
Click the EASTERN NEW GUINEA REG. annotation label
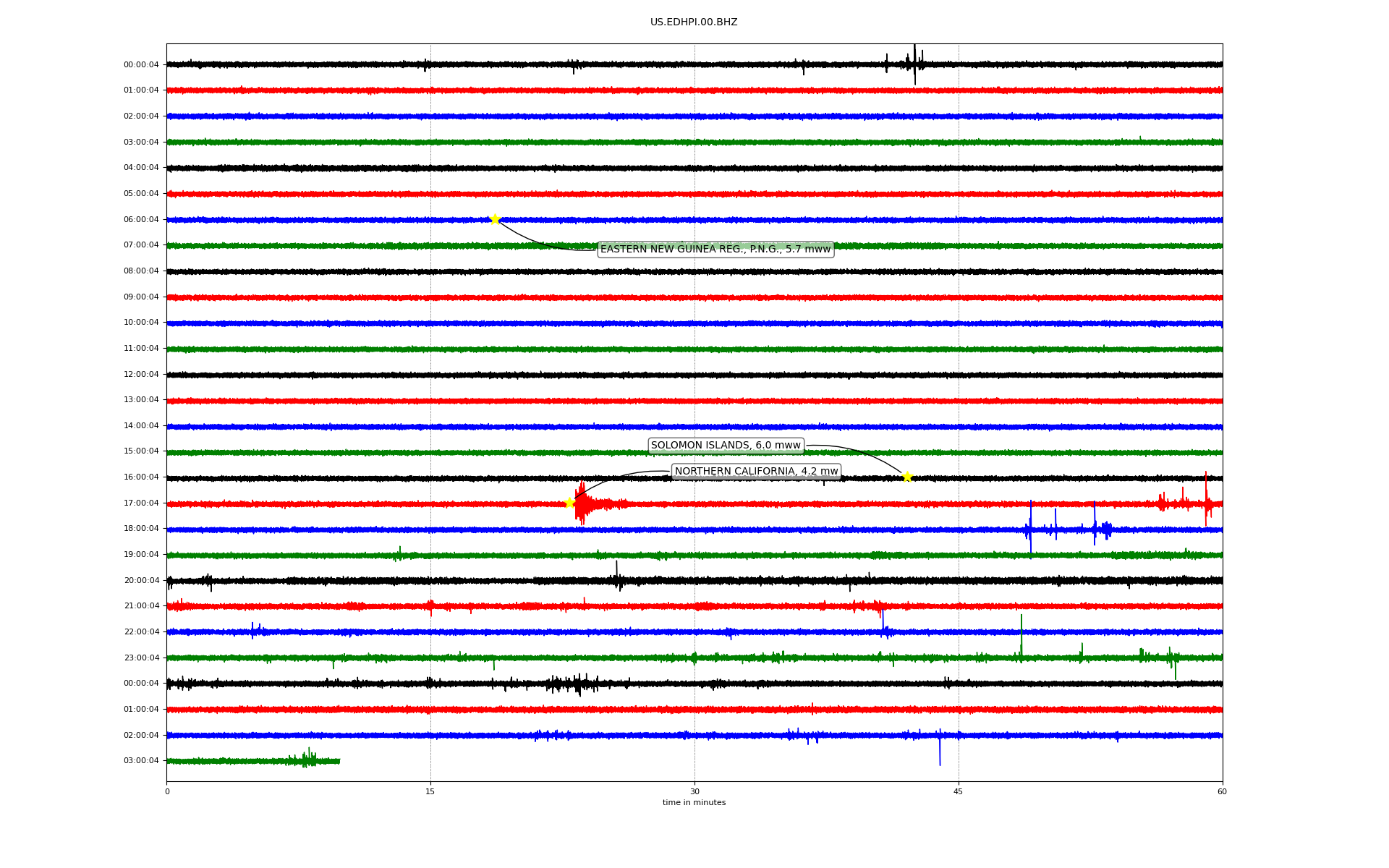tap(715, 250)
